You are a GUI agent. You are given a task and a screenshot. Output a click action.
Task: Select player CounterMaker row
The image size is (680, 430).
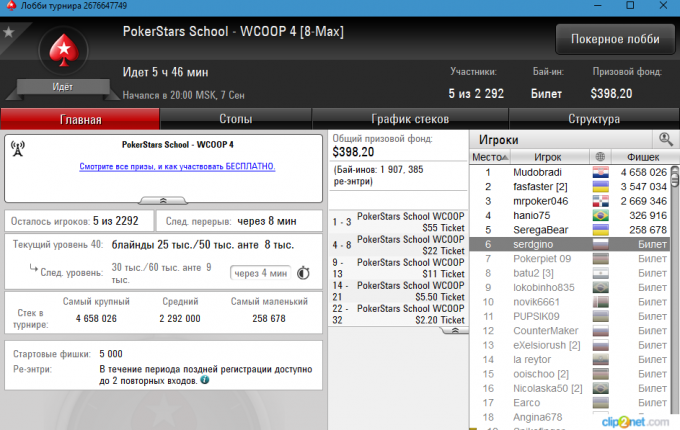[x=570, y=331]
